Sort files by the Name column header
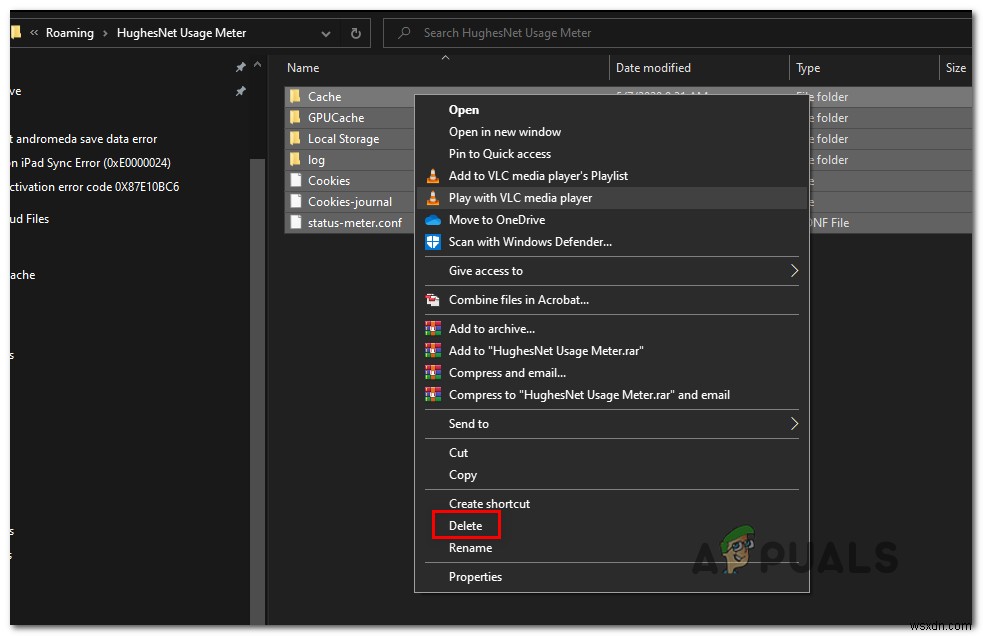Viewport: 983px width, 636px height. [x=303, y=68]
